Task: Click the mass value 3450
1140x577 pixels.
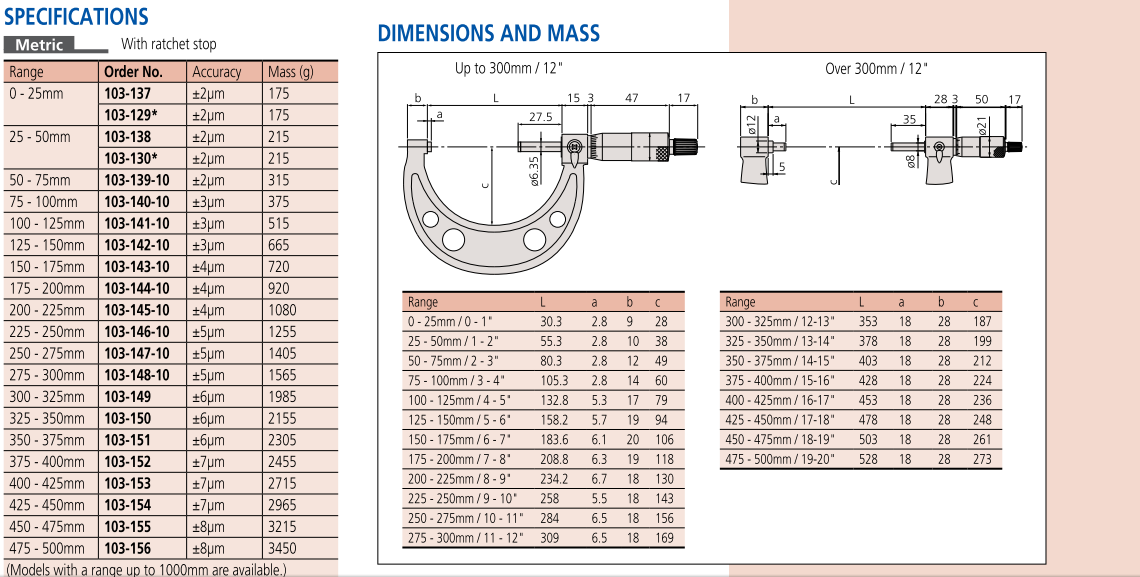Action: tap(283, 548)
